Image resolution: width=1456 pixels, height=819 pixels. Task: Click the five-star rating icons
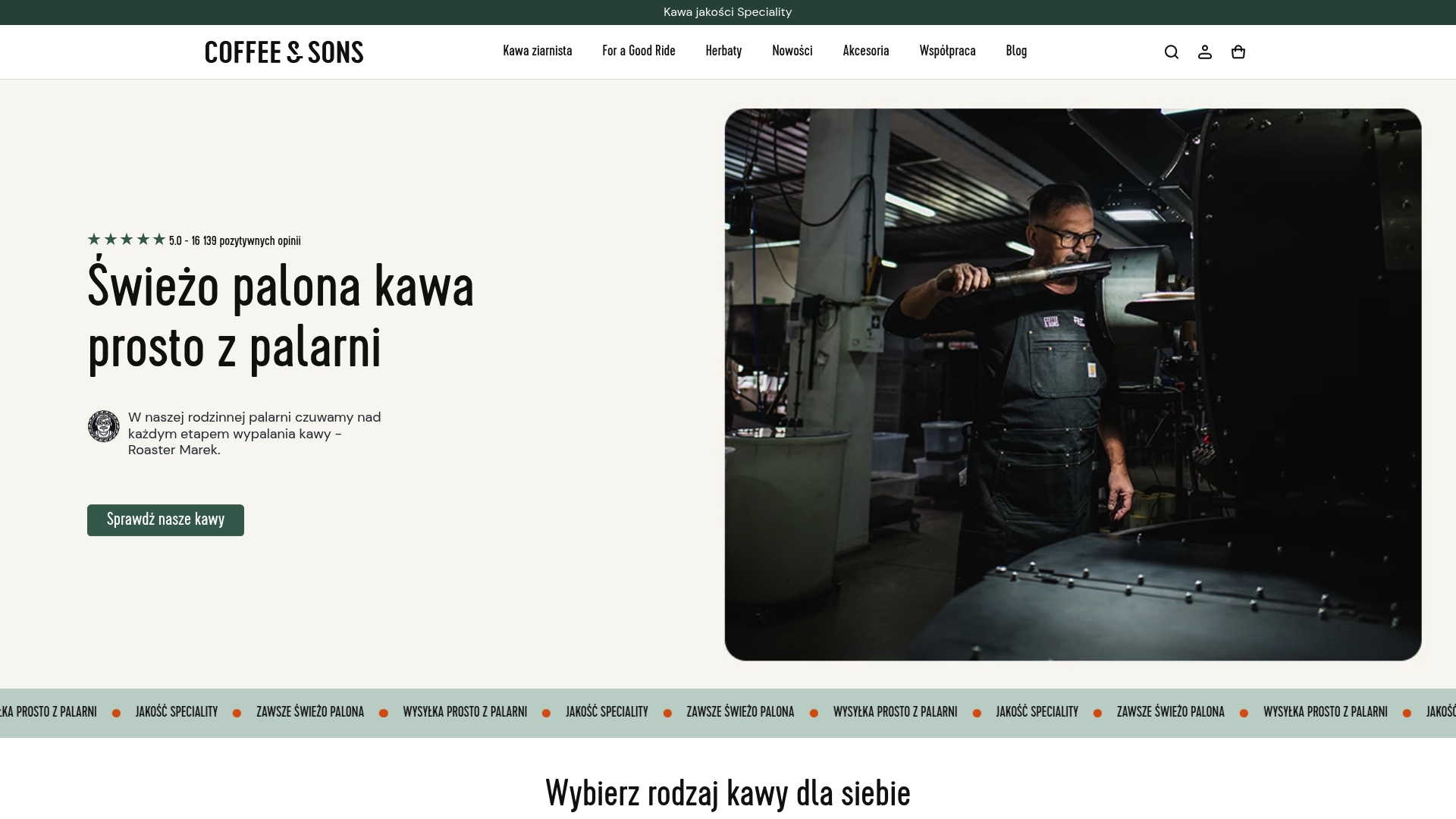pos(127,240)
